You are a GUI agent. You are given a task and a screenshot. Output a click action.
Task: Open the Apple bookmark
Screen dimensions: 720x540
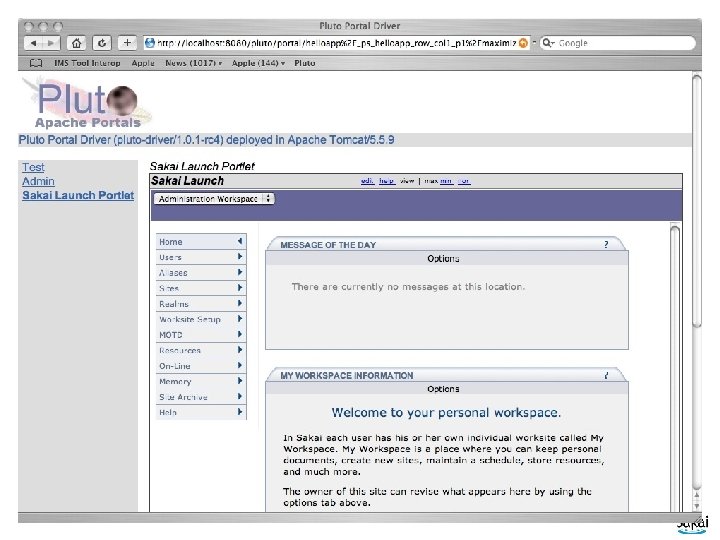tap(143, 63)
